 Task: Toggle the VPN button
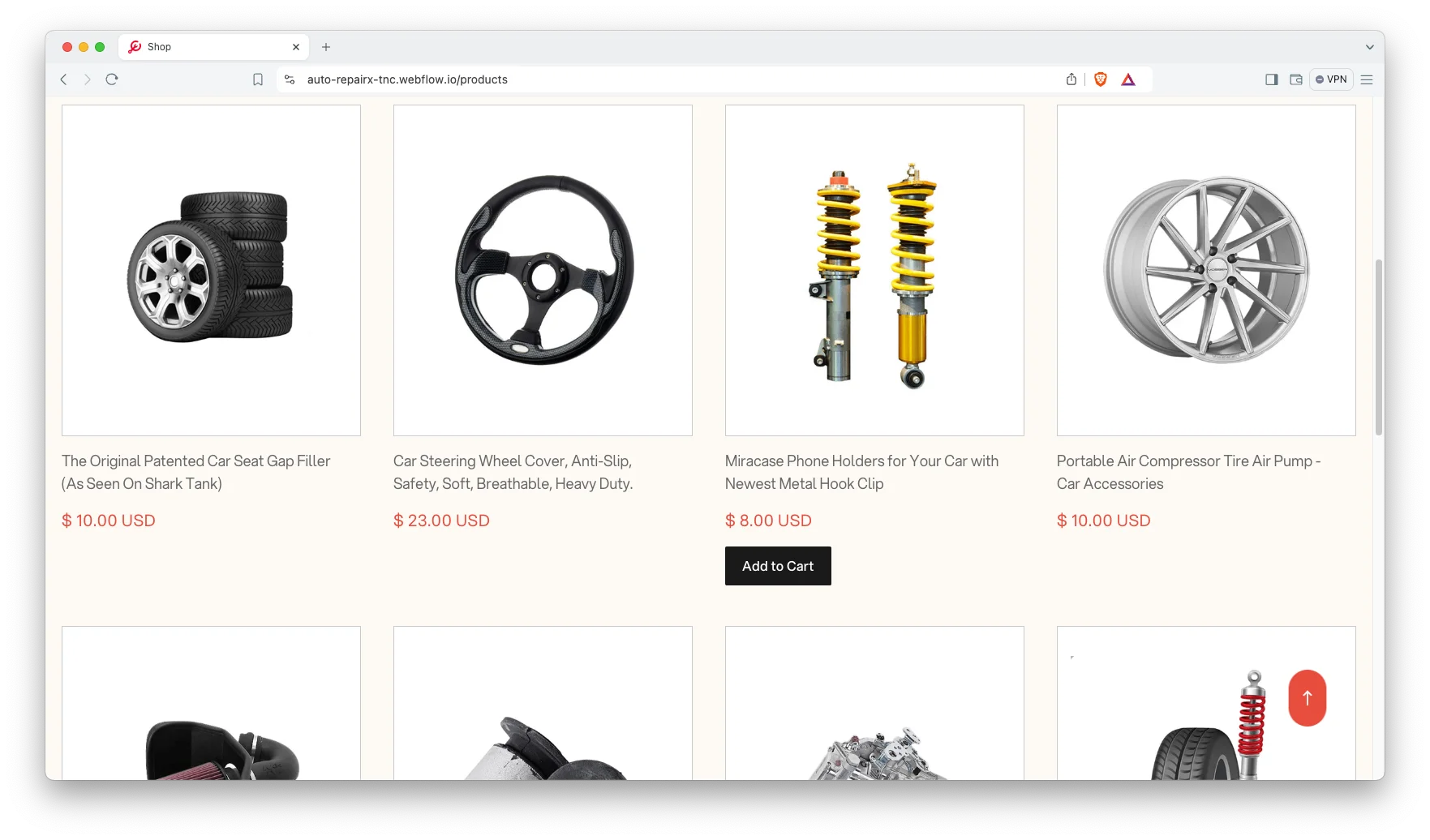[1331, 79]
